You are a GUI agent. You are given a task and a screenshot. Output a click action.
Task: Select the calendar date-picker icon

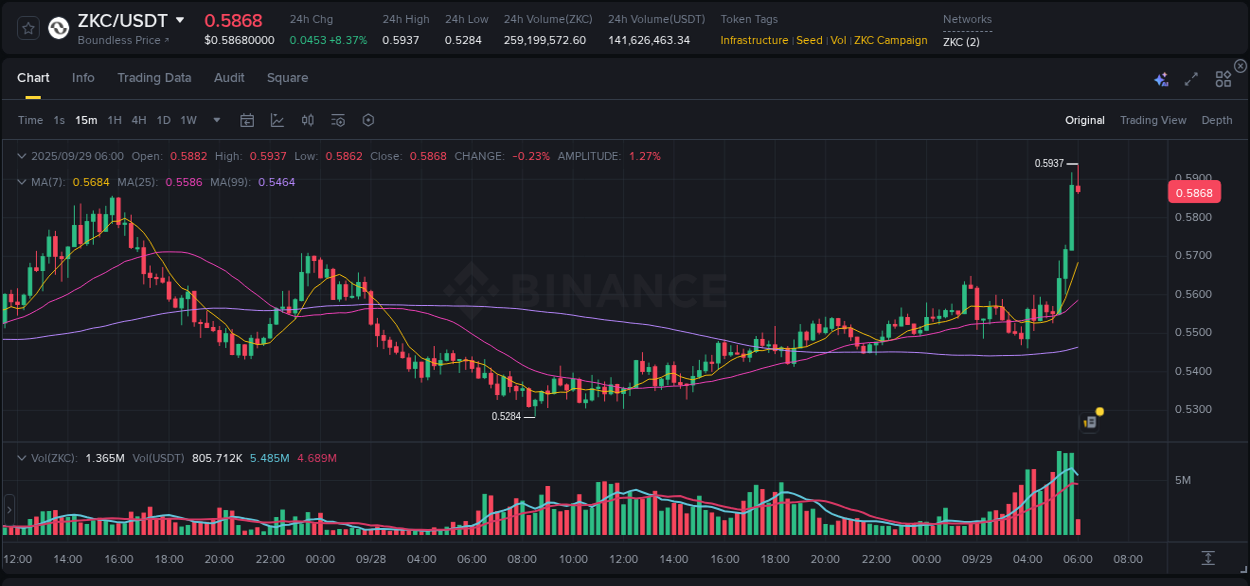click(247, 120)
